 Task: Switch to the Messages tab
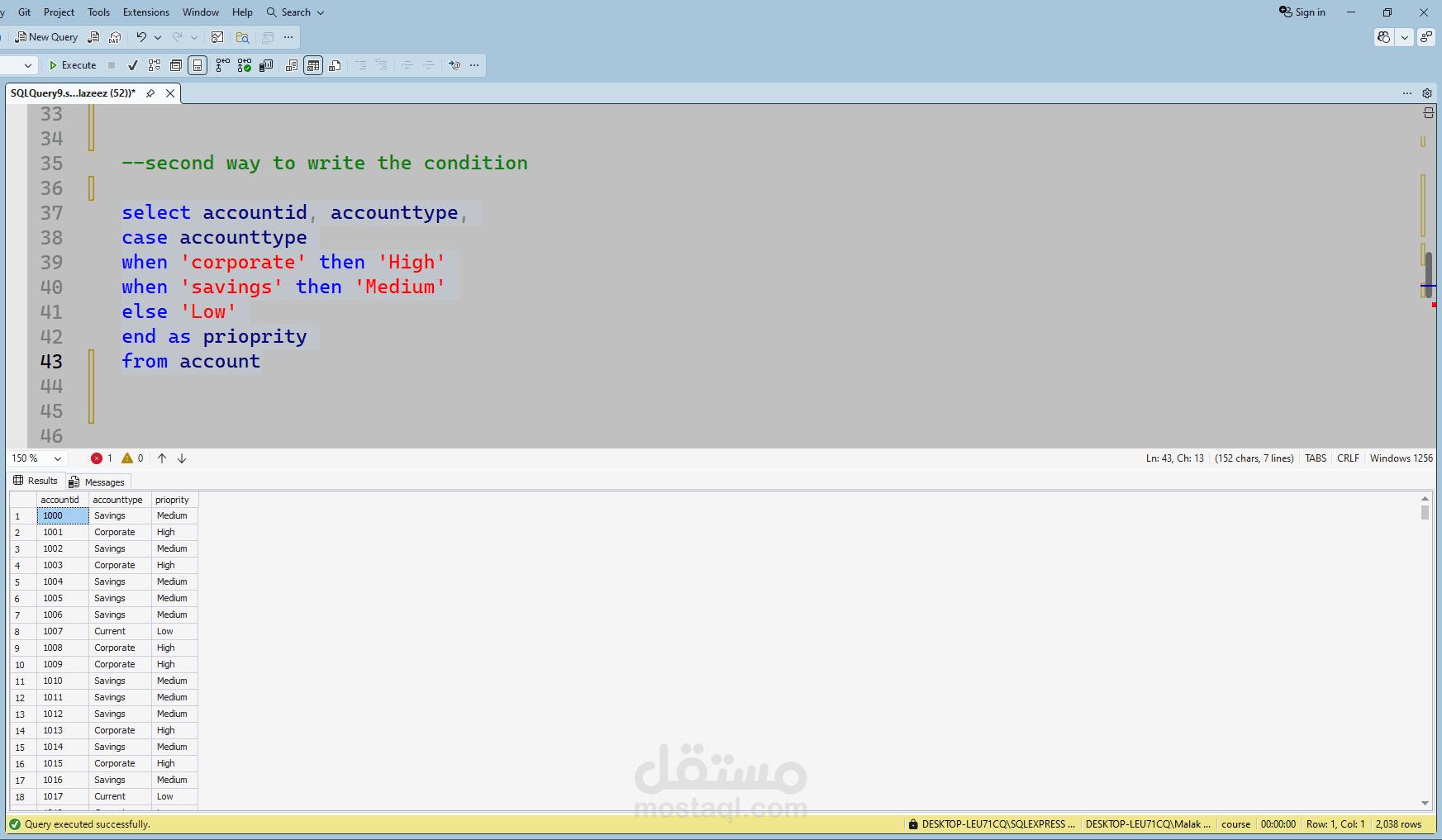click(x=97, y=482)
